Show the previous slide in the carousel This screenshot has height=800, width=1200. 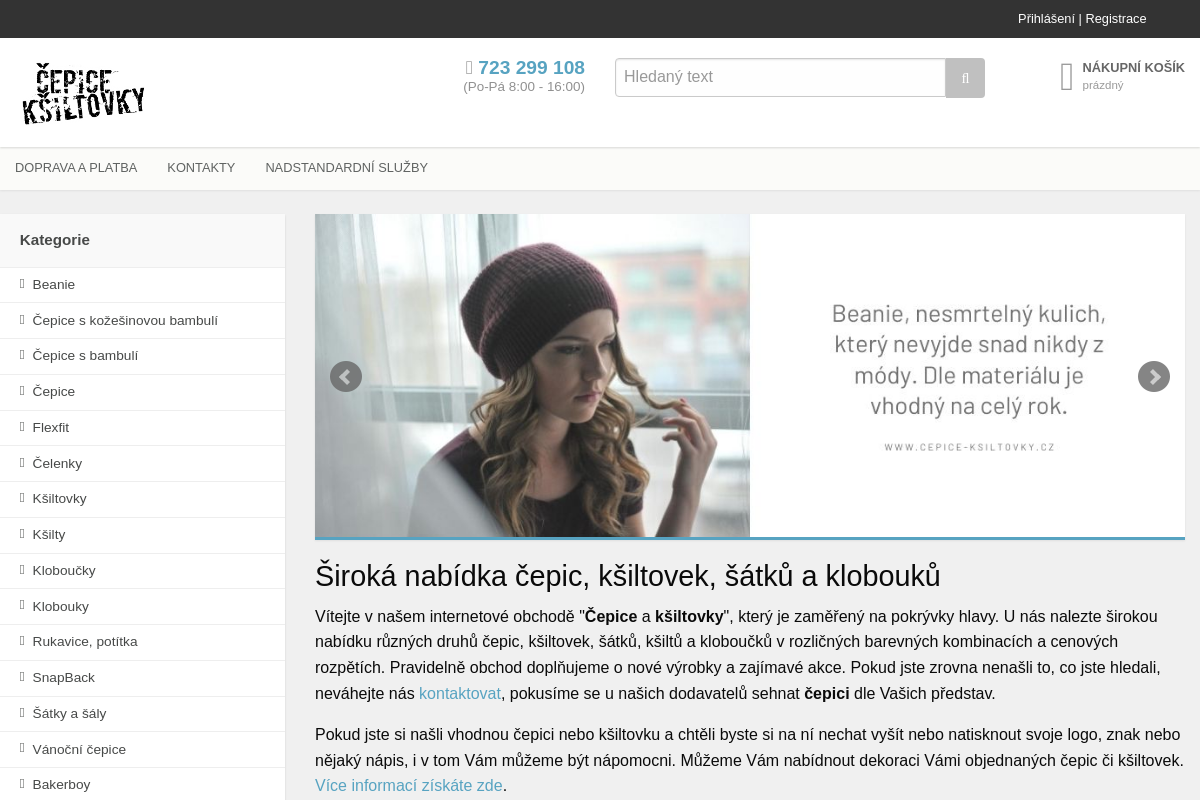coord(346,377)
